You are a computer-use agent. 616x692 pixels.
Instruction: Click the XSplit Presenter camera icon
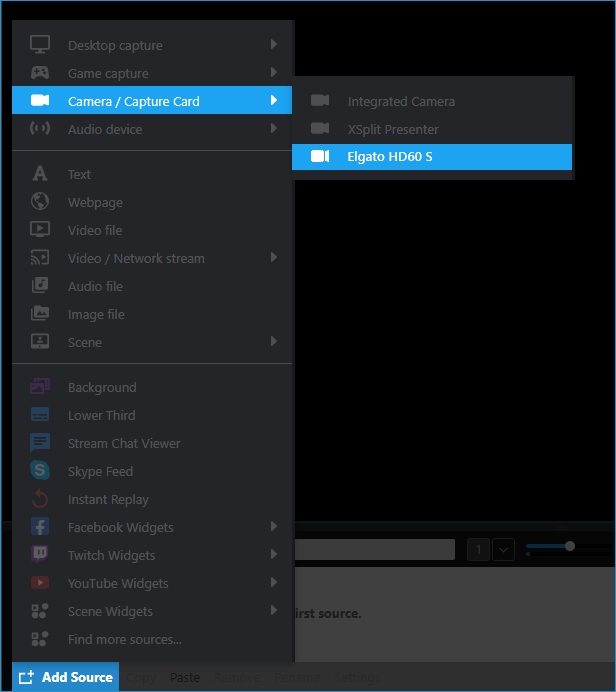(x=320, y=128)
